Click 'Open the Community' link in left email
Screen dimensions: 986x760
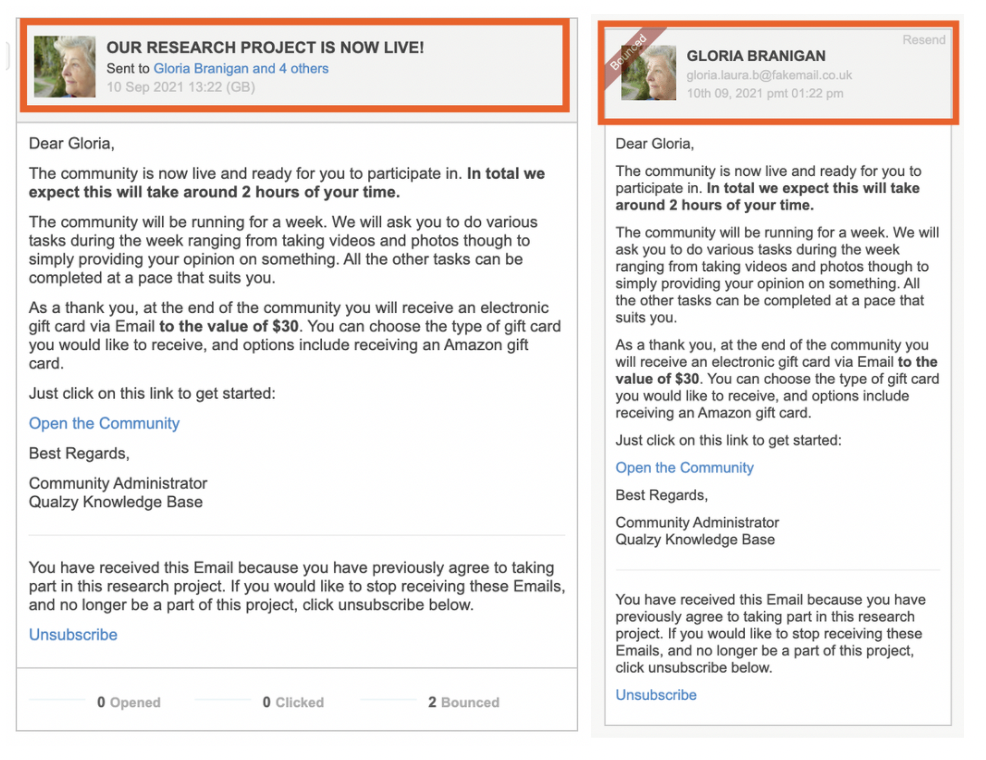click(x=104, y=423)
